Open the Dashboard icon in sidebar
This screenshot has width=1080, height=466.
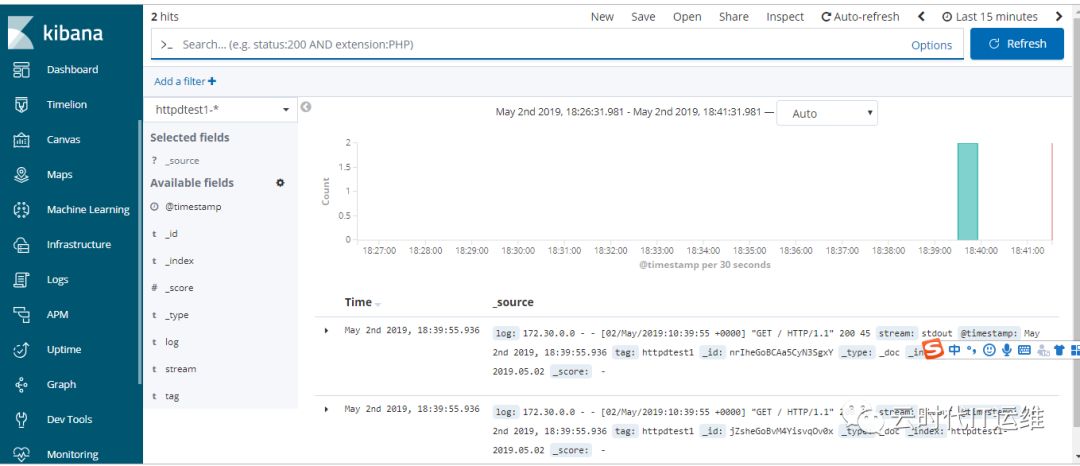21,70
